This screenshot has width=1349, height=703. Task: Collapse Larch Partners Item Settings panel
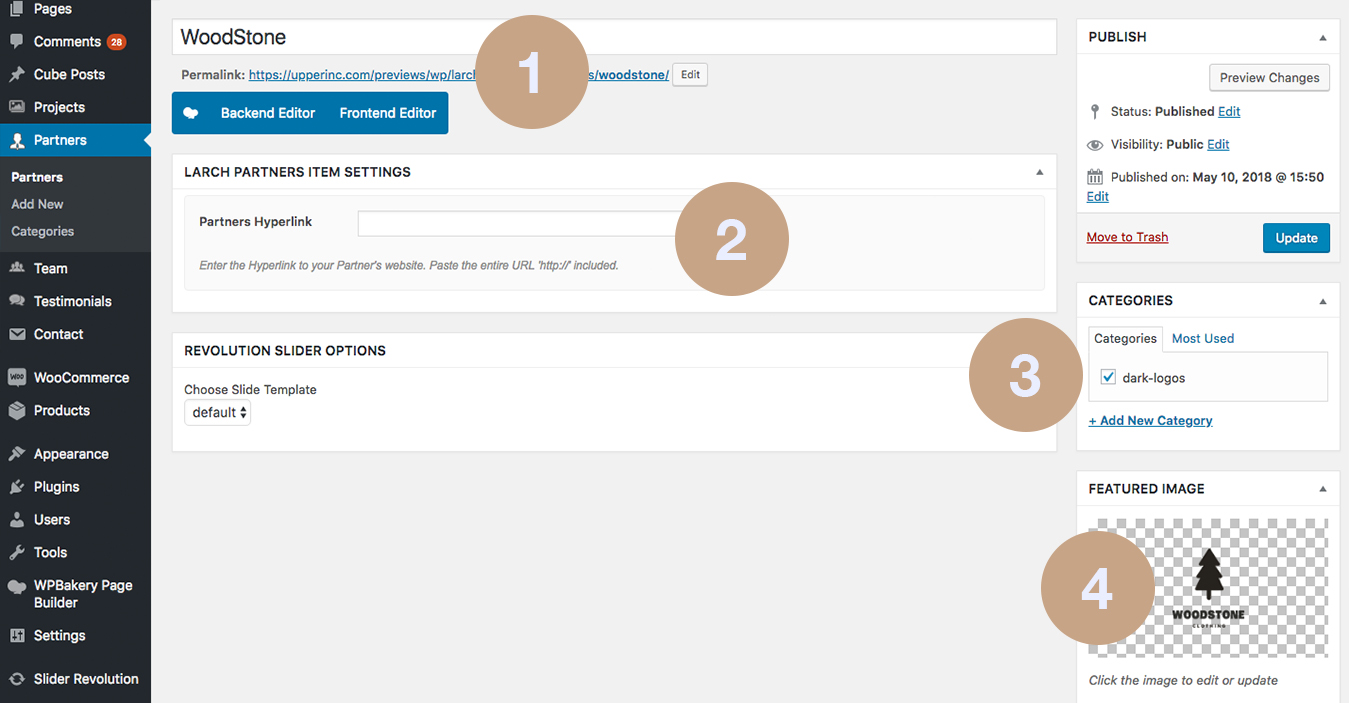click(x=1039, y=173)
